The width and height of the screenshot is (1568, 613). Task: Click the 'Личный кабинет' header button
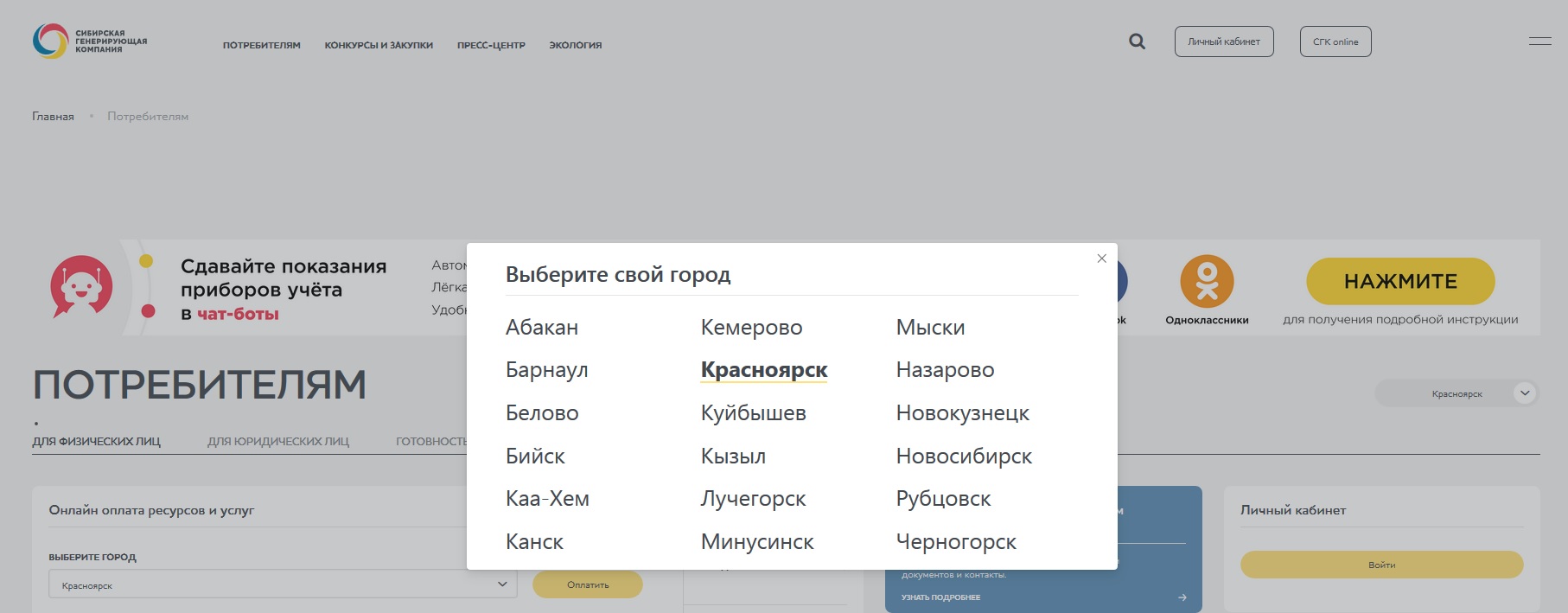[x=1223, y=42]
